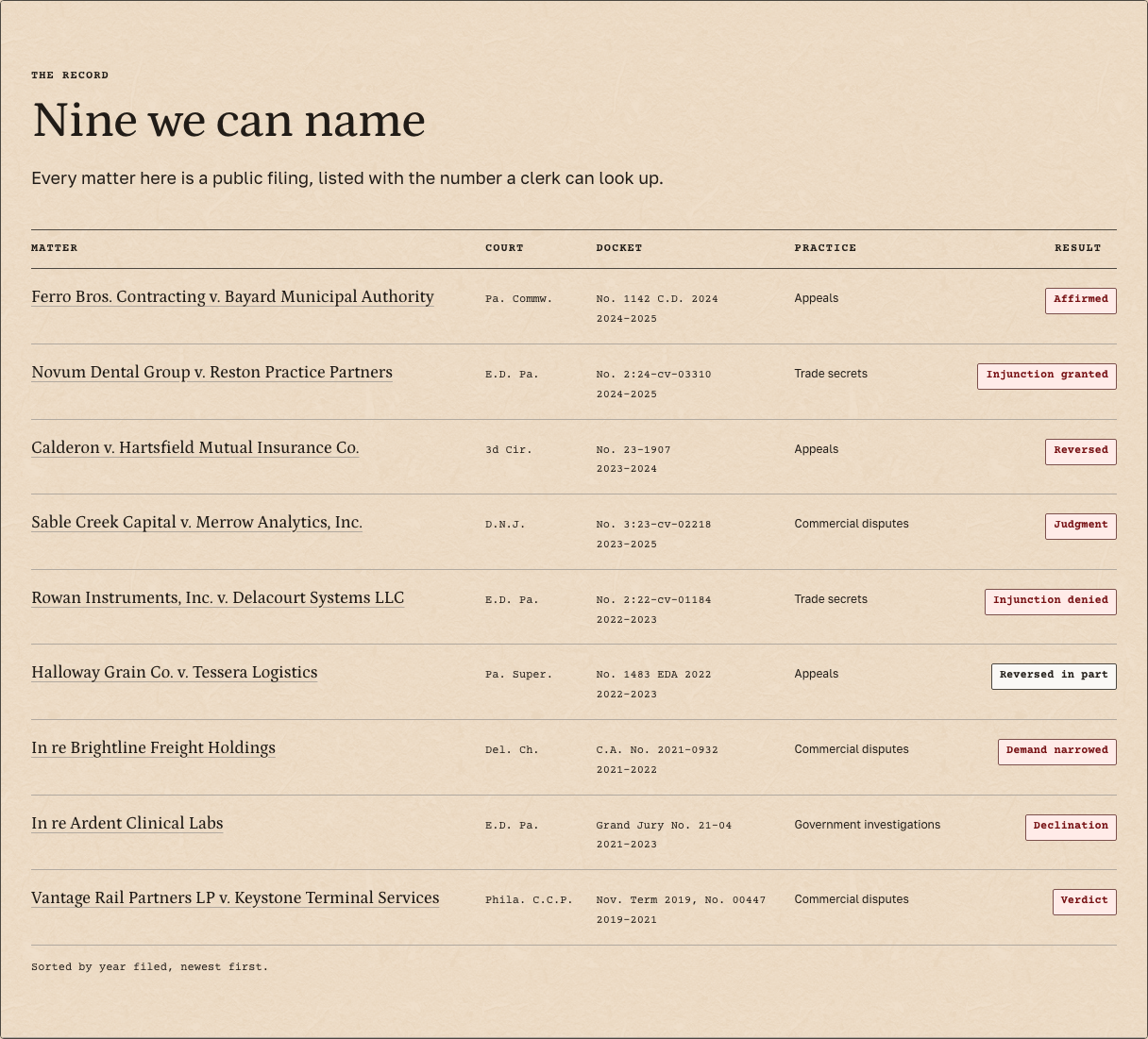Click the Phila. C.C.P. court cell
The image size is (1148, 1039).
coord(529,900)
